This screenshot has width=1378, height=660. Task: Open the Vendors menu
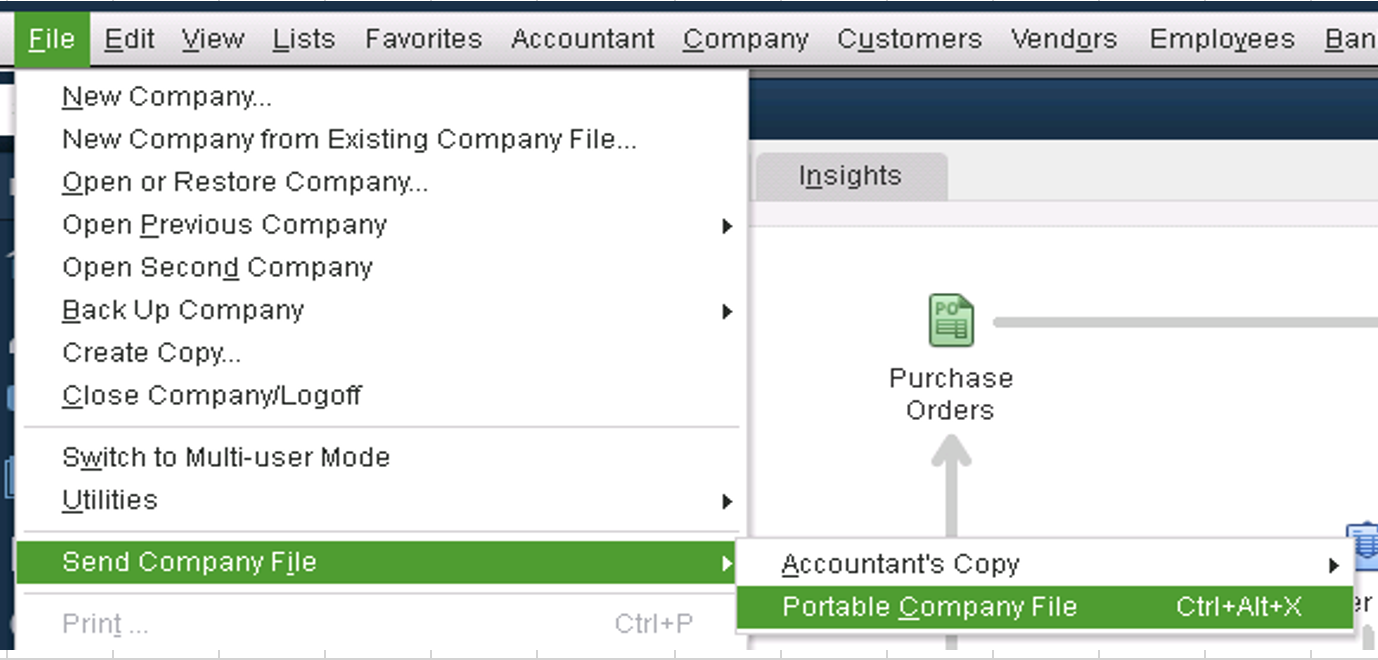1063,38
